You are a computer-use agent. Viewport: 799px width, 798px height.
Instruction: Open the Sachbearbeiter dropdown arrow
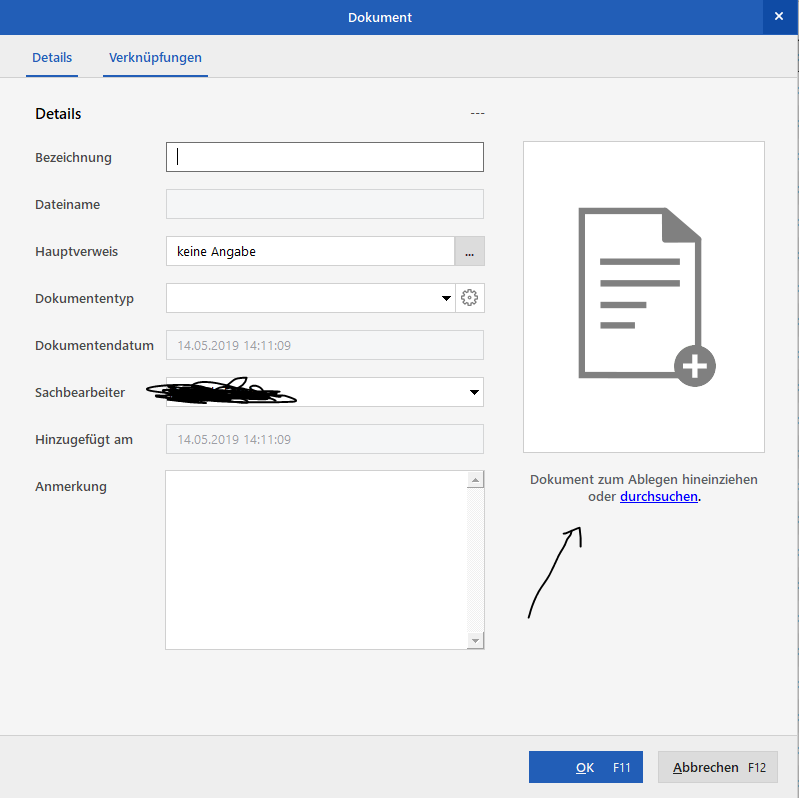474,392
